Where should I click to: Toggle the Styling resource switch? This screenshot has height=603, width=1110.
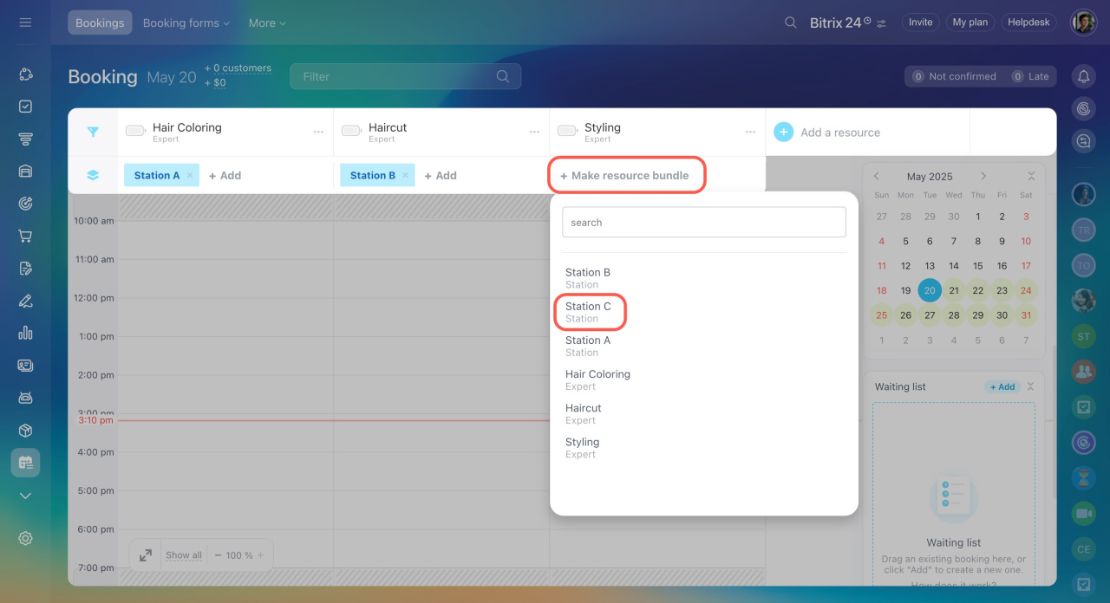(x=567, y=130)
